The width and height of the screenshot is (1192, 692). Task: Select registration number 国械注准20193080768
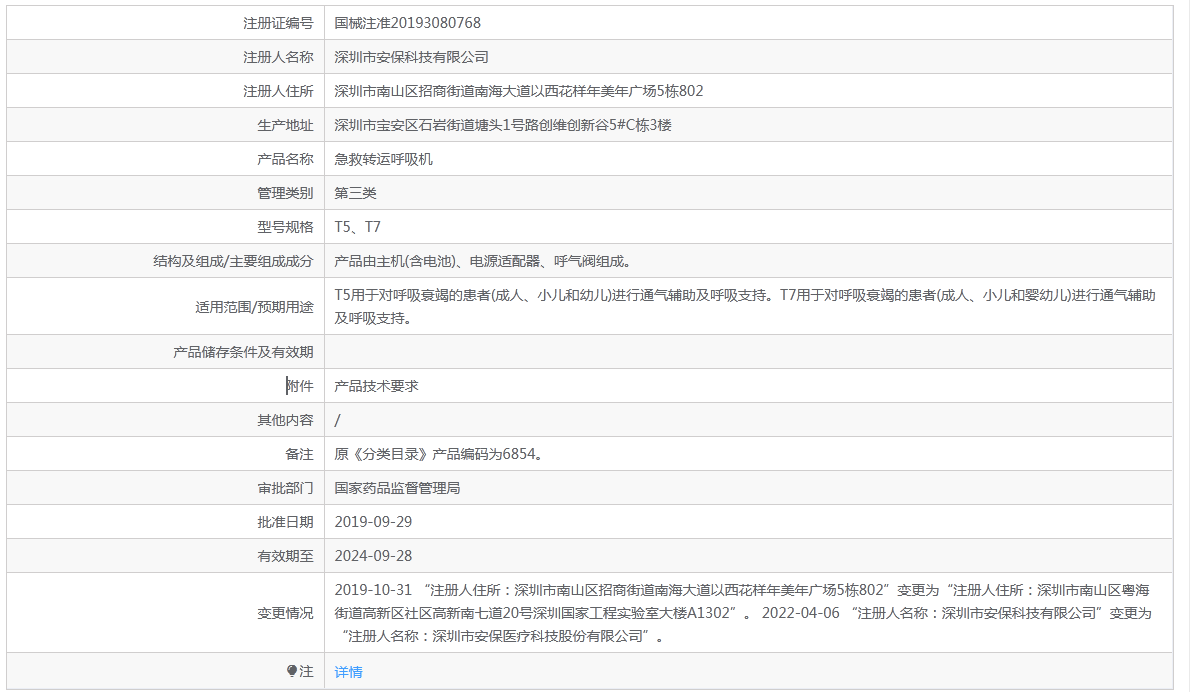pos(407,23)
